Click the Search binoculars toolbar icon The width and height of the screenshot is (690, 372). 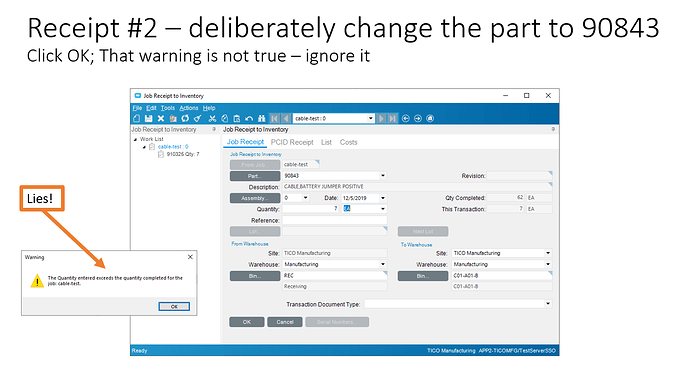tap(261, 118)
